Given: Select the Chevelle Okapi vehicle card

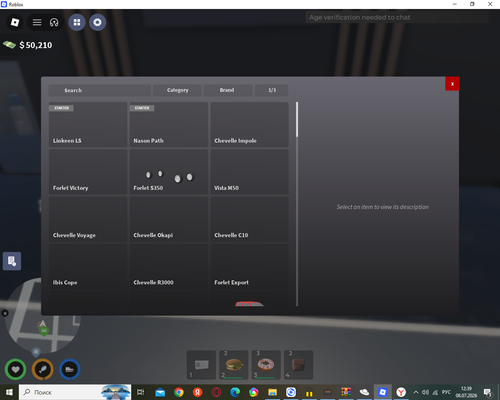Looking at the screenshot, I should coord(169,219).
